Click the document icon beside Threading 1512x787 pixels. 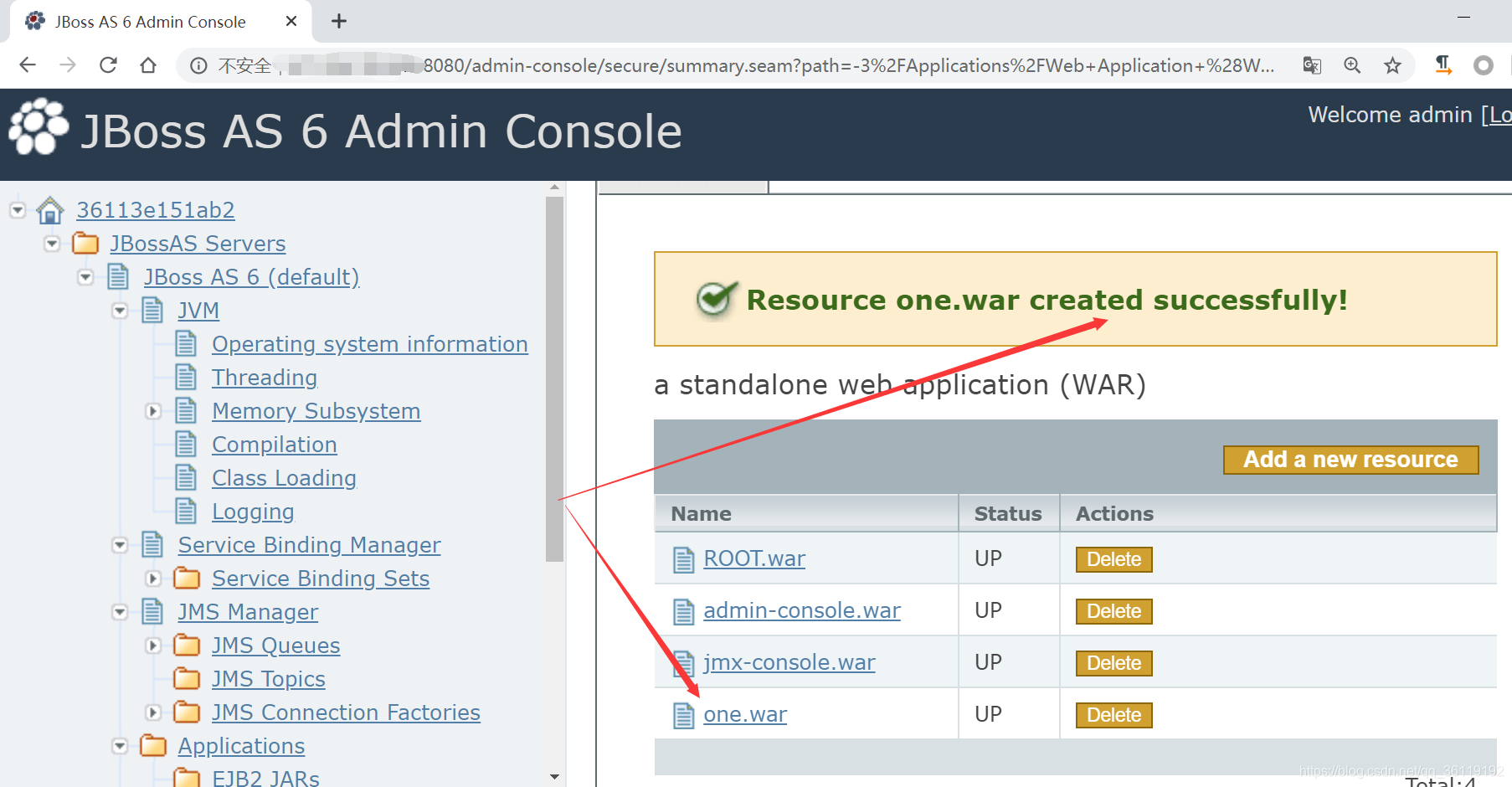pyautogui.click(x=186, y=378)
